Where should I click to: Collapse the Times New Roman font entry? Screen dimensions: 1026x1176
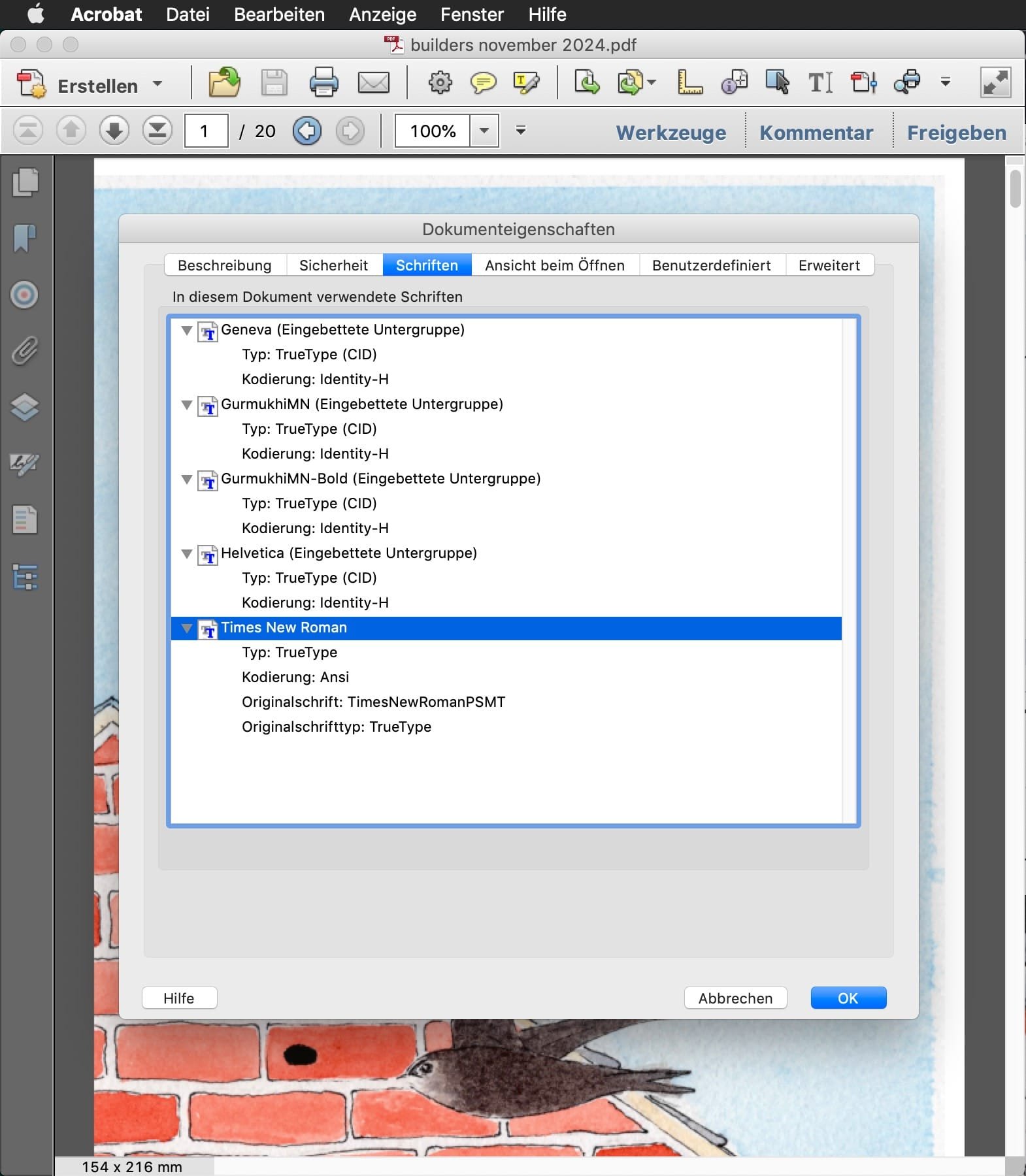(x=187, y=629)
